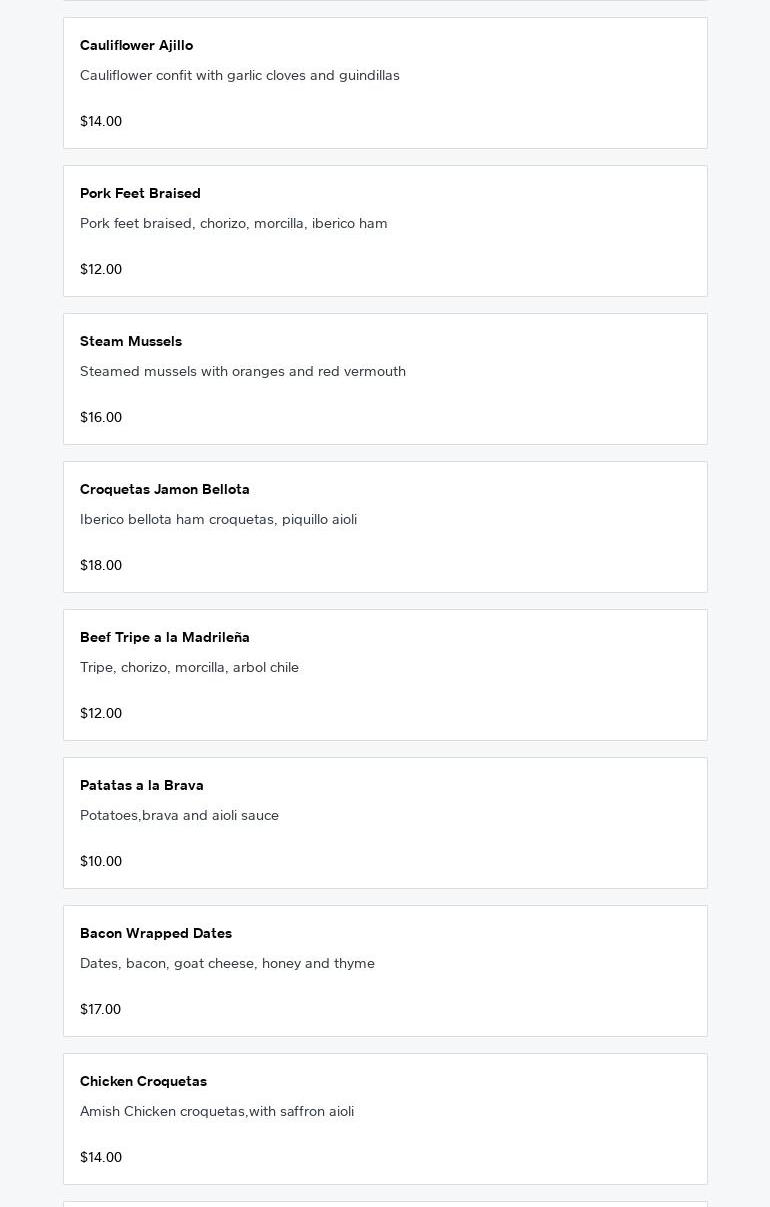770x1207 pixels.
Task: Select the Beef Tripe a la Madrileña item
Action: (x=385, y=675)
